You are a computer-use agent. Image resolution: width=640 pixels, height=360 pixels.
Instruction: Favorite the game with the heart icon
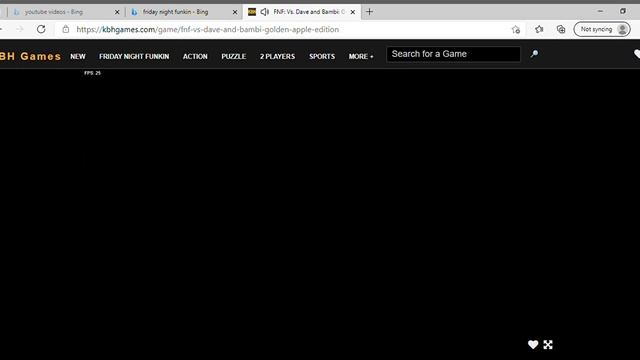[533, 344]
